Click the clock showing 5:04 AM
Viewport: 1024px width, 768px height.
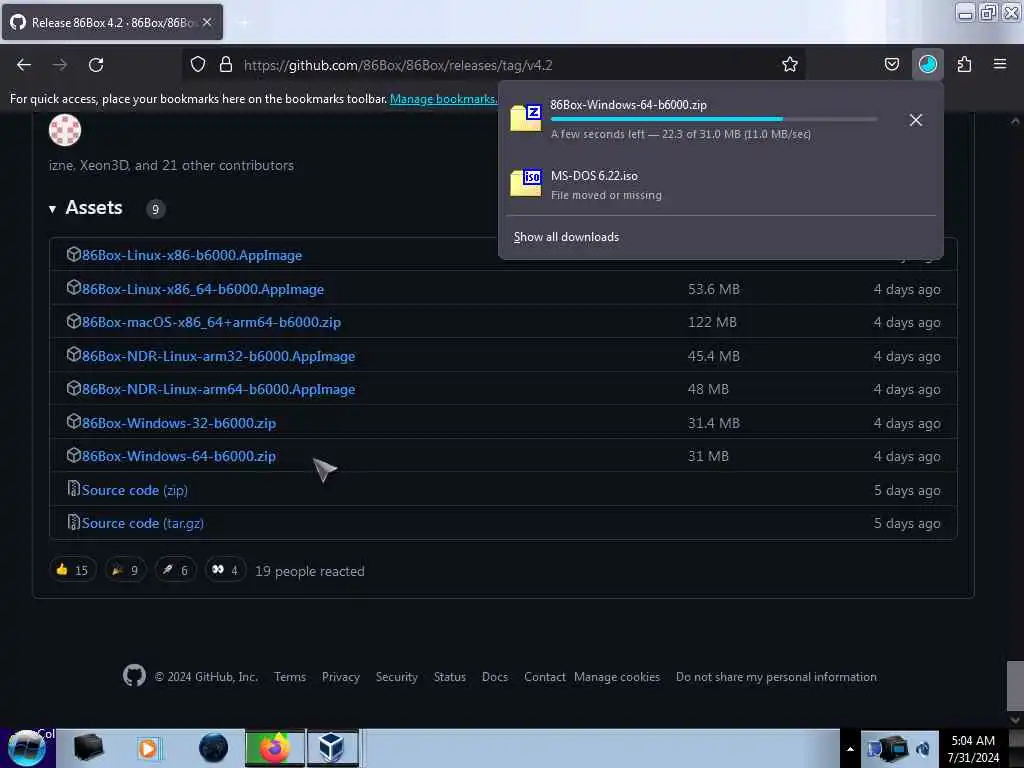tap(973, 749)
